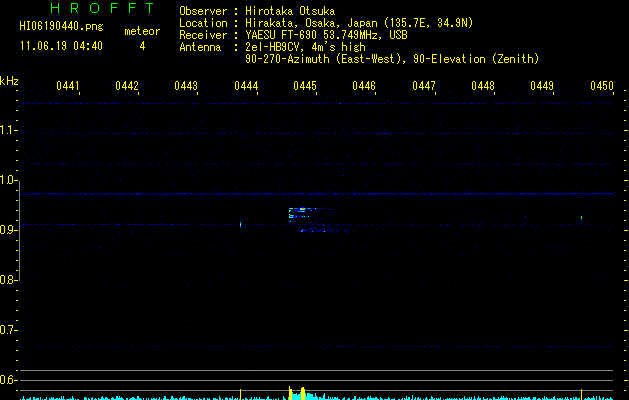Click the date stamp 11.06.19 04:40
Viewport: 629px width, 400px height.
(x=61, y=46)
